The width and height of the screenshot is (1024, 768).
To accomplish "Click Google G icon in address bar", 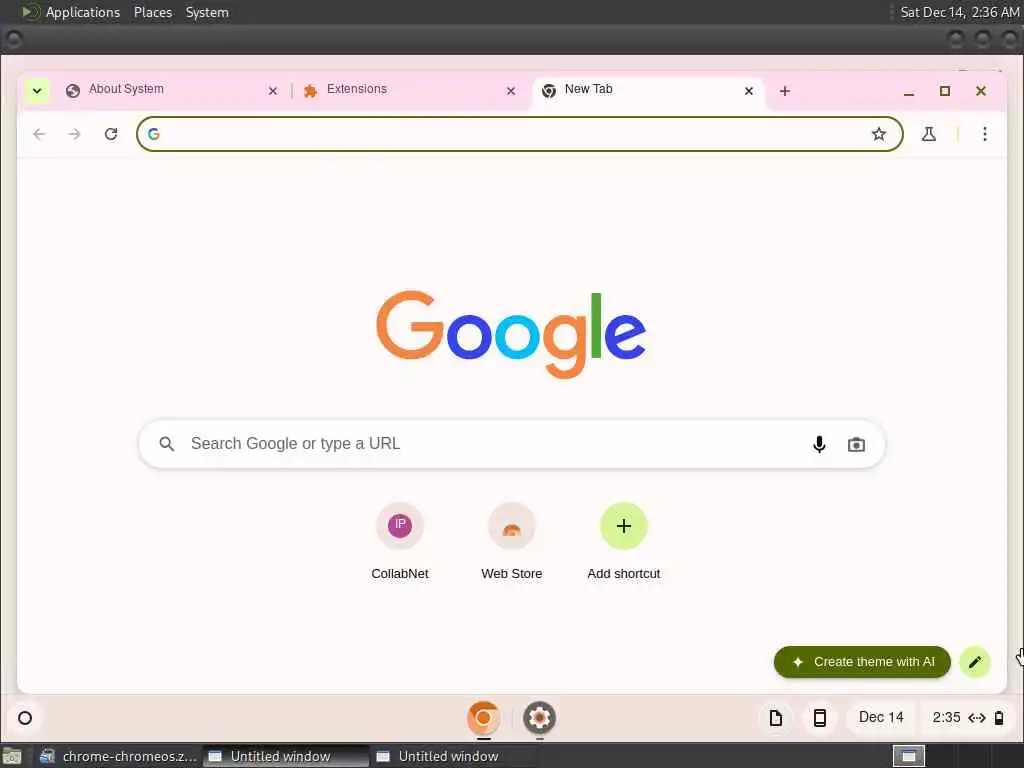I will (x=154, y=134).
